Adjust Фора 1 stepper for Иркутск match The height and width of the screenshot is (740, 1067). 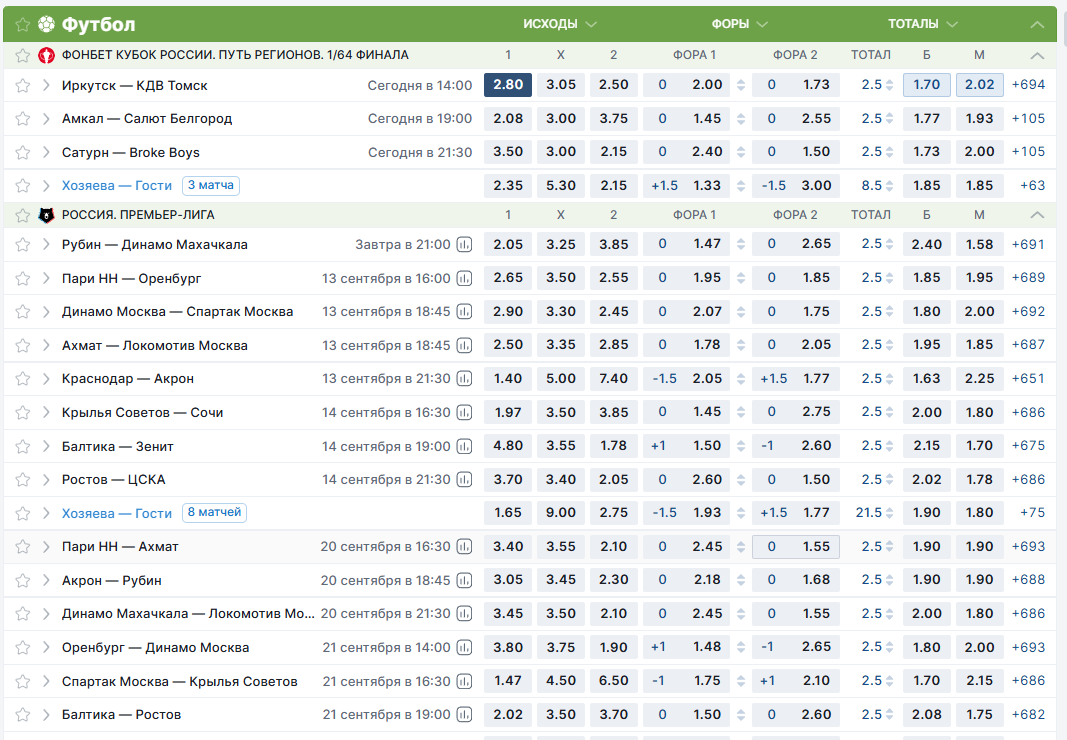pos(740,85)
